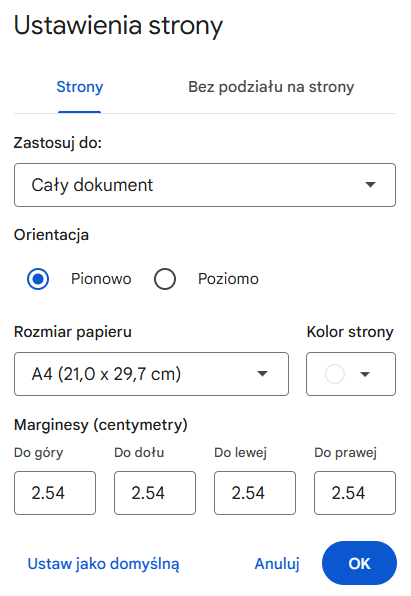Click the Do lewej margin field
This screenshot has width=411, height=596.
(x=255, y=493)
